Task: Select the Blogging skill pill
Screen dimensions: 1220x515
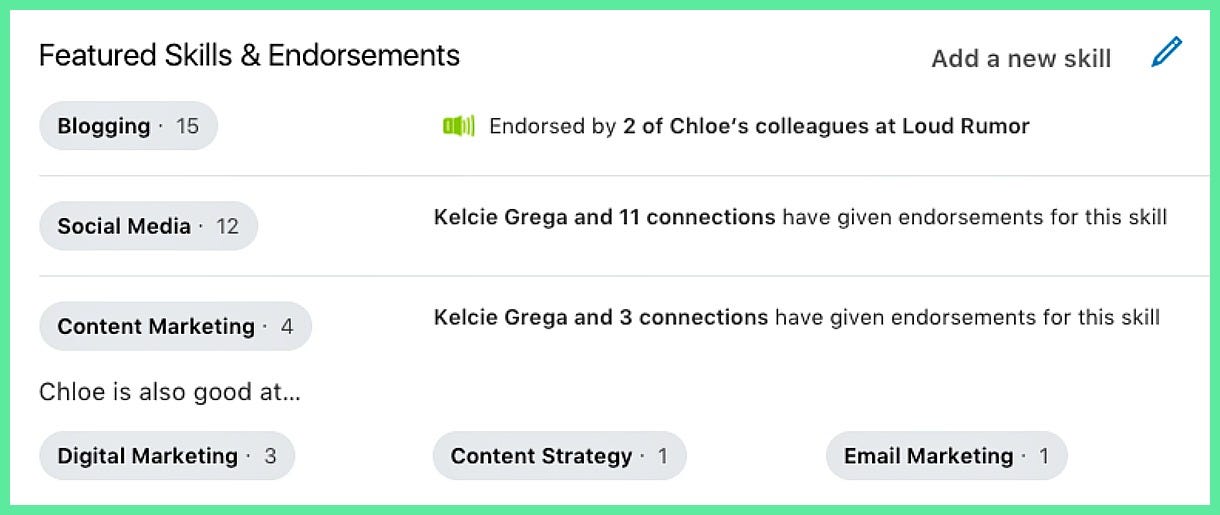Action: click(x=128, y=126)
